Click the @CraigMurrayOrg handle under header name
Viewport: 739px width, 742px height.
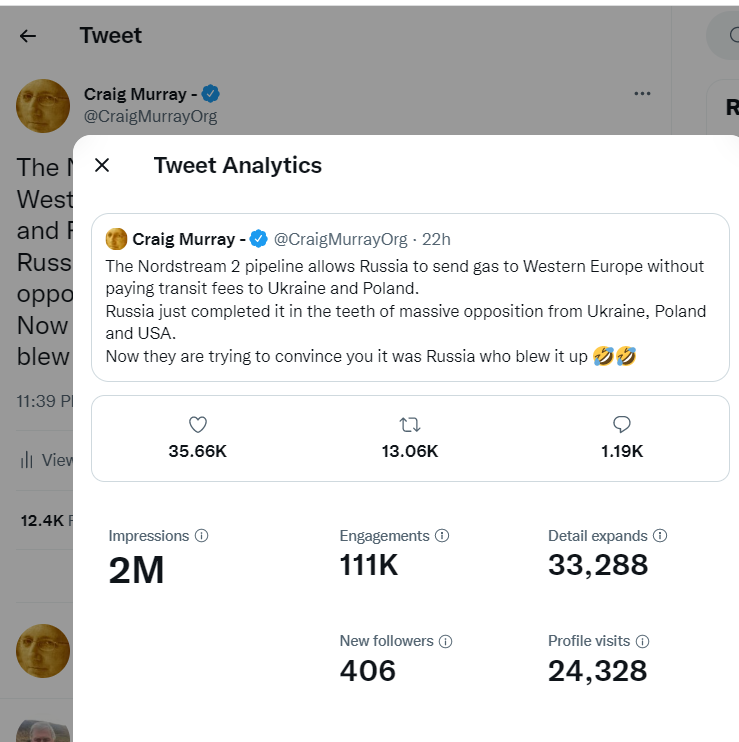(150, 116)
